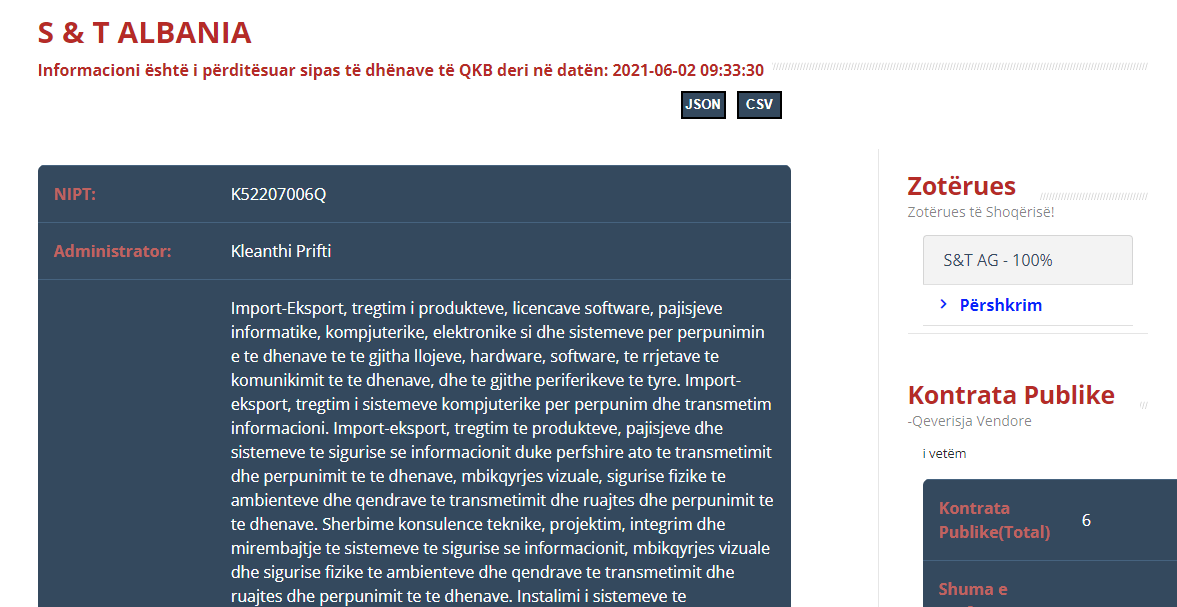
Task: Click the Zotërues section heading
Action: 962,185
